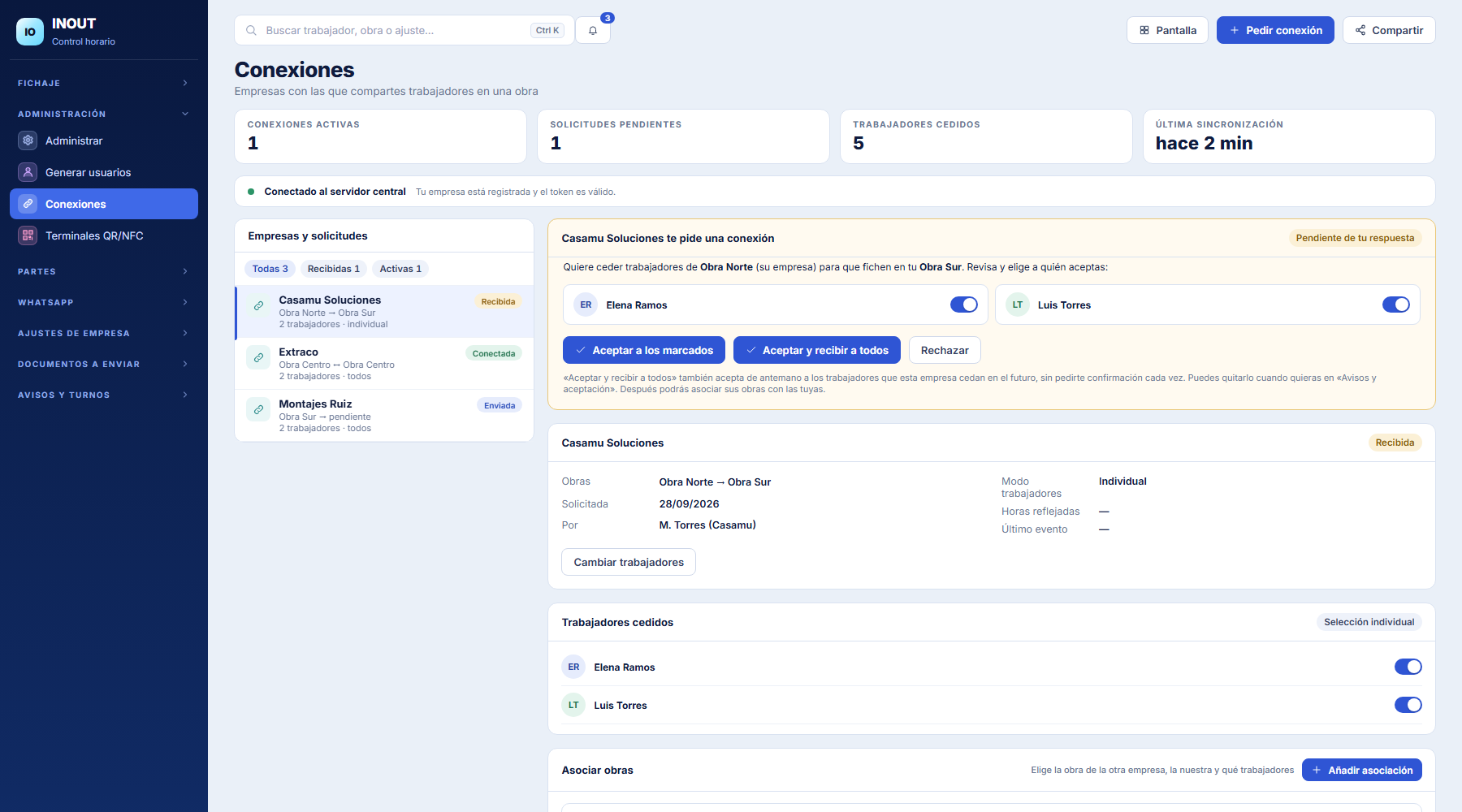1462x812 pixels.
Task: Click the INOUT logo icon
Action: 30,32
